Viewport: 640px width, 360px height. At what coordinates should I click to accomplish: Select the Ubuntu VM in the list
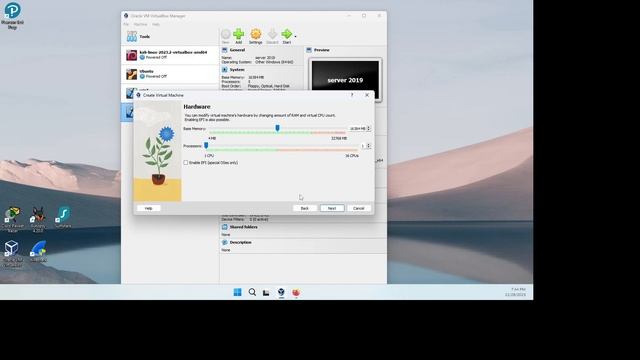170,74
